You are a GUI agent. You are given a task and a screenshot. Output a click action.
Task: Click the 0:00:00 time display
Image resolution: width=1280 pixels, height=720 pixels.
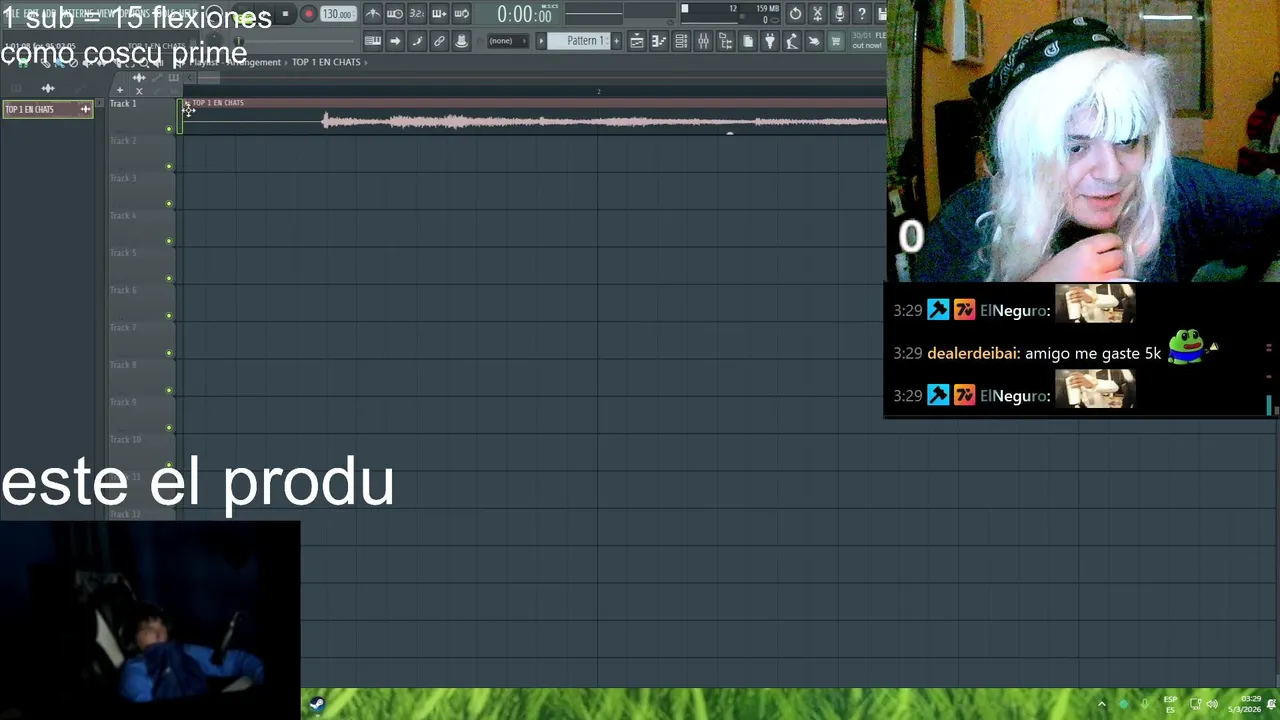click(524, 15)
